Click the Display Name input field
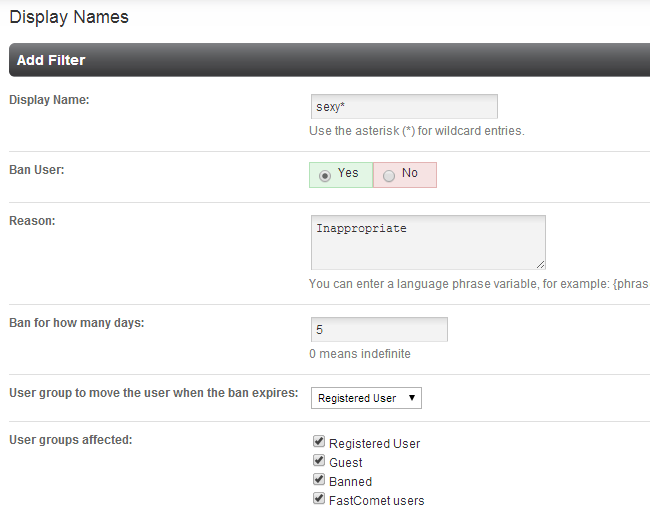 (x=404, y=107)
